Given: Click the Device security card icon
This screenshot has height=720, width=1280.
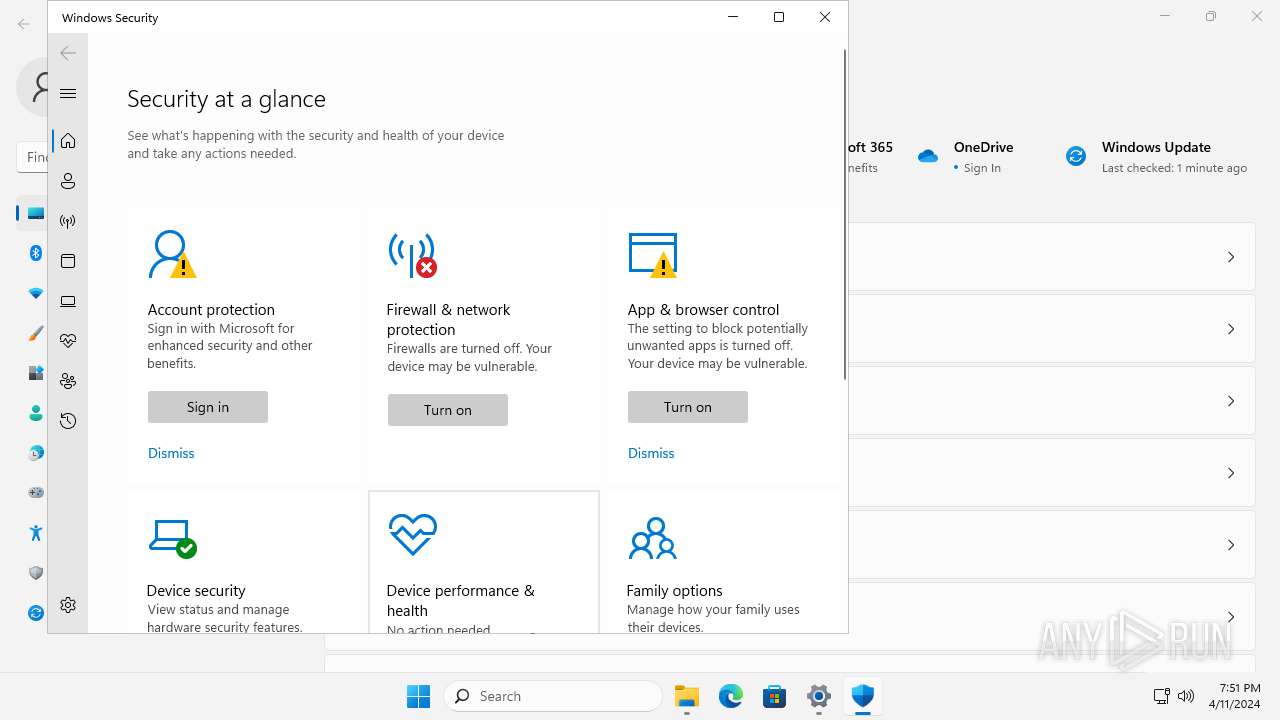Looking at the screenshot, I should [172, 537].
